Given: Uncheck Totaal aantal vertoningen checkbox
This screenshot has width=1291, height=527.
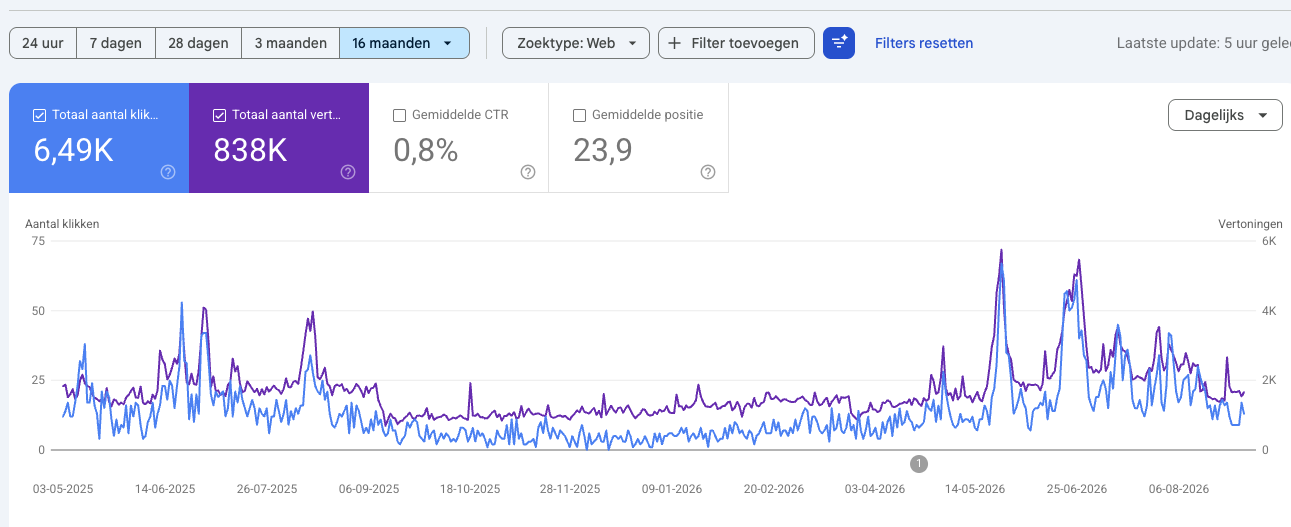Looking at the screenshot, I should coord(219,115).
